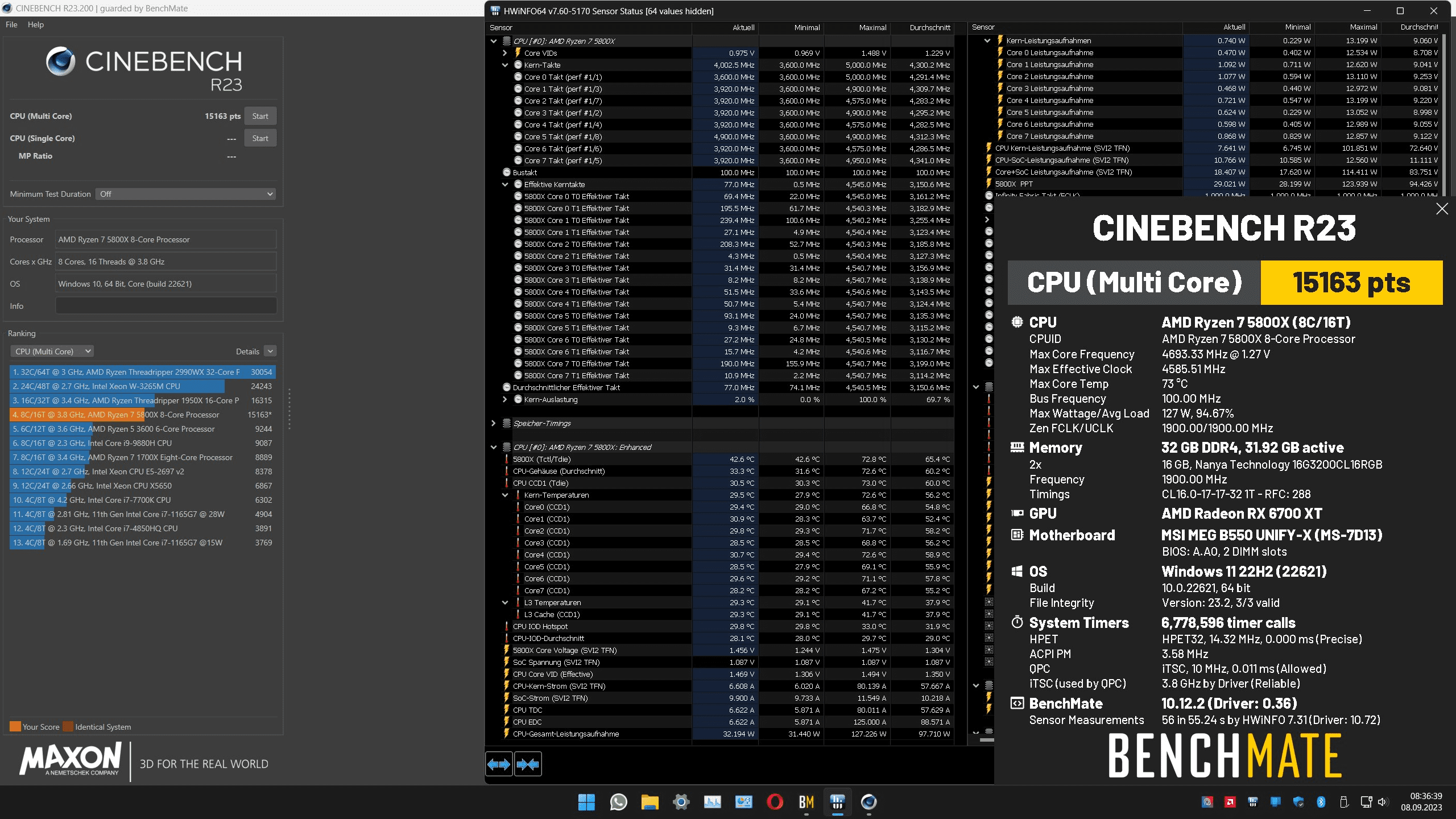1456x819 pixels.
Task: Open the ranking Details dropdown arrow
Action: (271, 351)
